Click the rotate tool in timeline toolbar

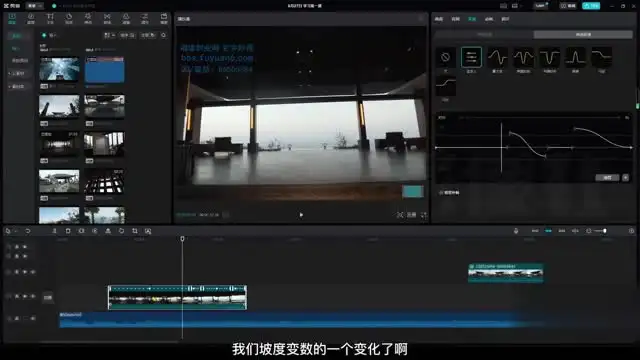tap(121, 231)
